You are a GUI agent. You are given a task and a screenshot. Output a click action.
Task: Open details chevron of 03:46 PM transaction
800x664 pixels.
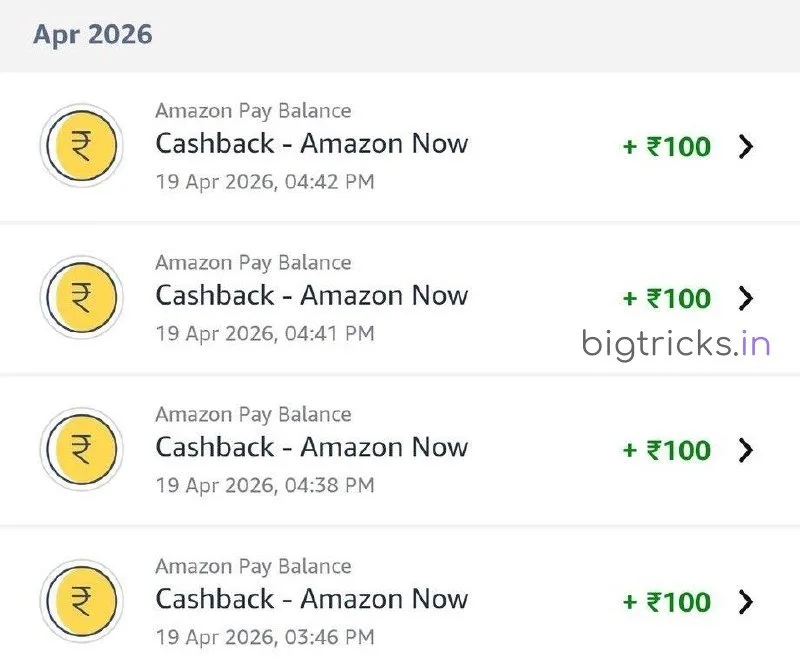point(745,602)
